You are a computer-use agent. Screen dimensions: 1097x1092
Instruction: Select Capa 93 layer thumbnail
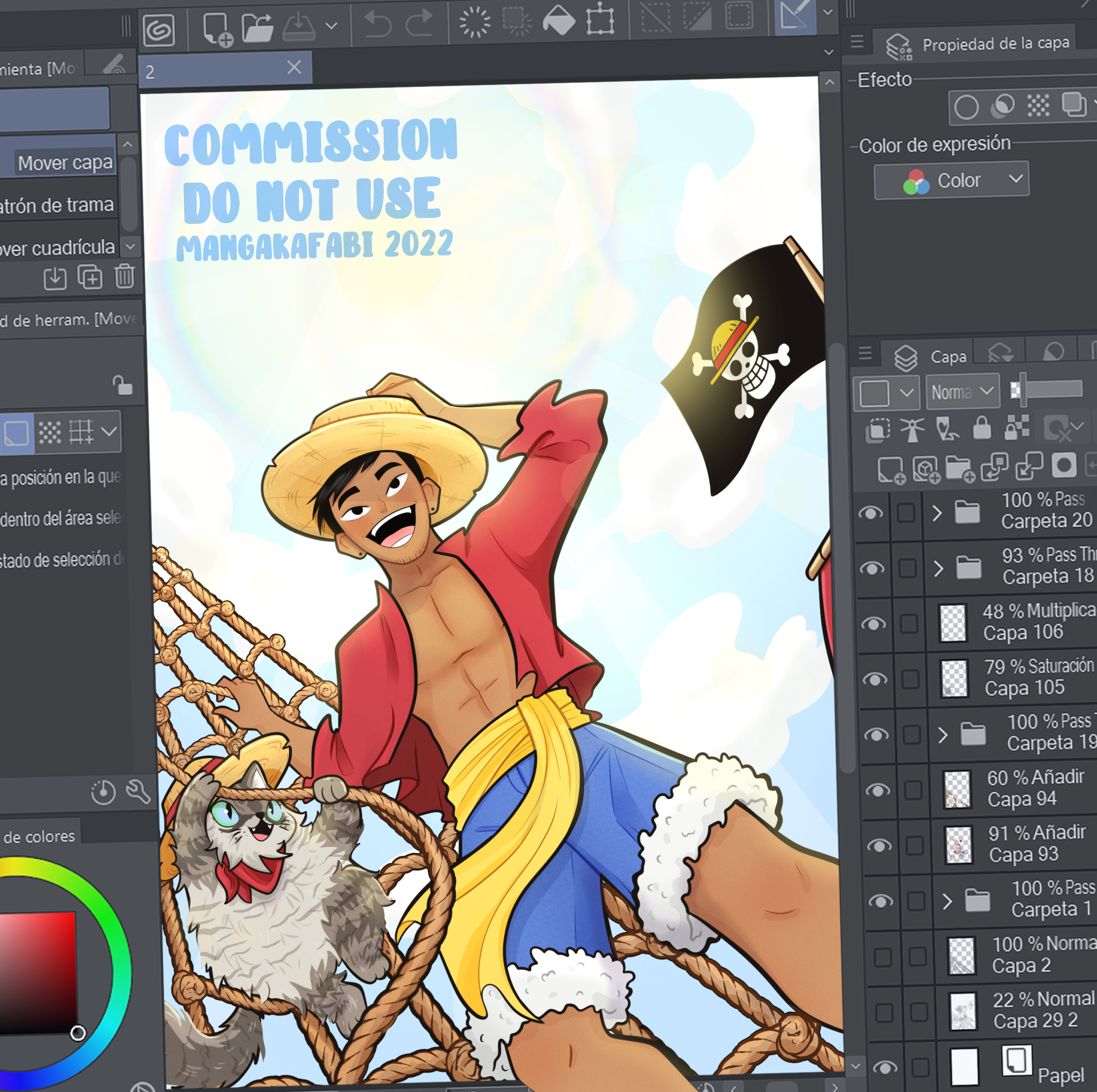959,845
